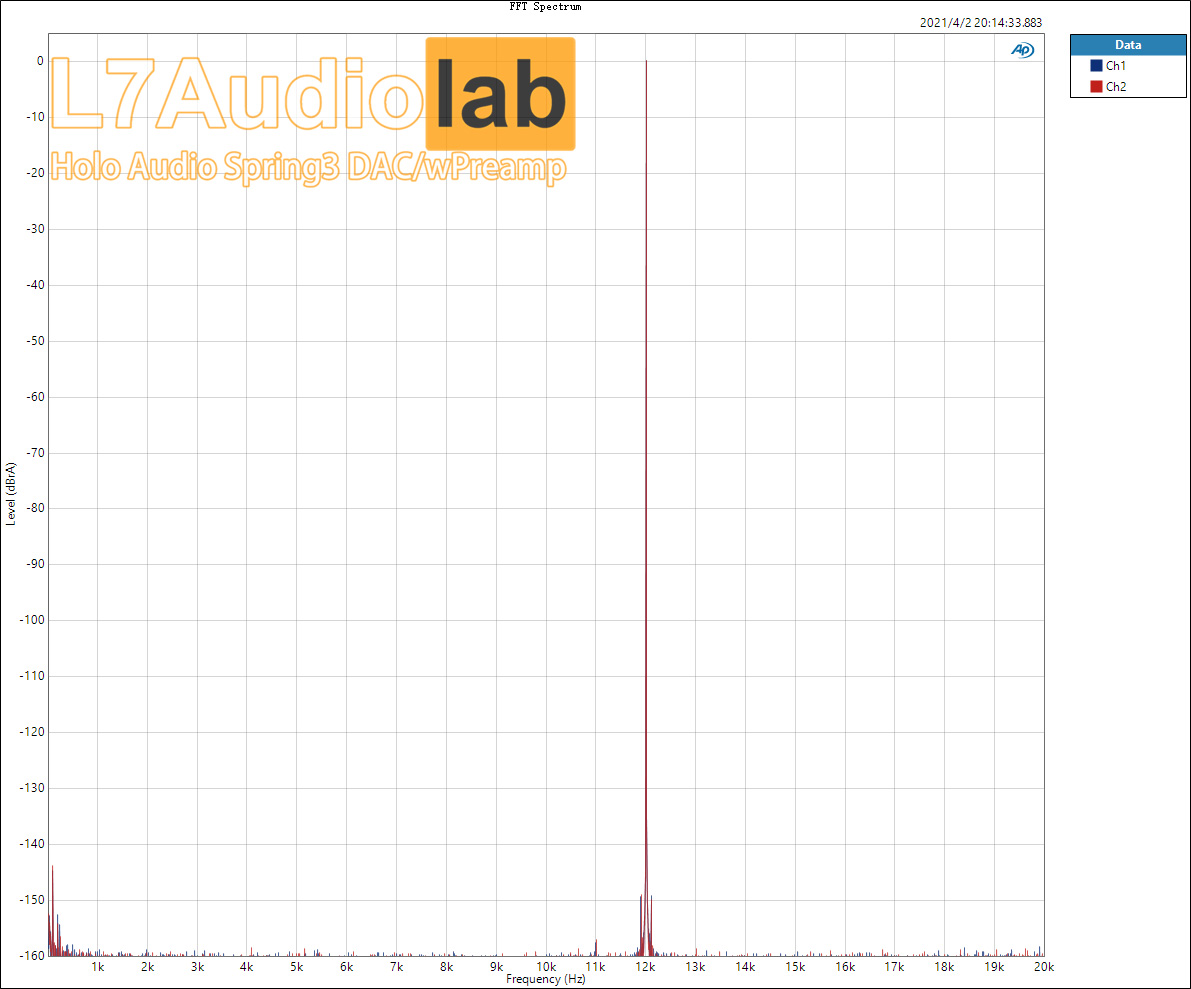The width and height of the screenshot is (1191, 989).
Task: Click the Holo Audio Spring3 DAC/wPreamp caption
Action: [308, 167]
